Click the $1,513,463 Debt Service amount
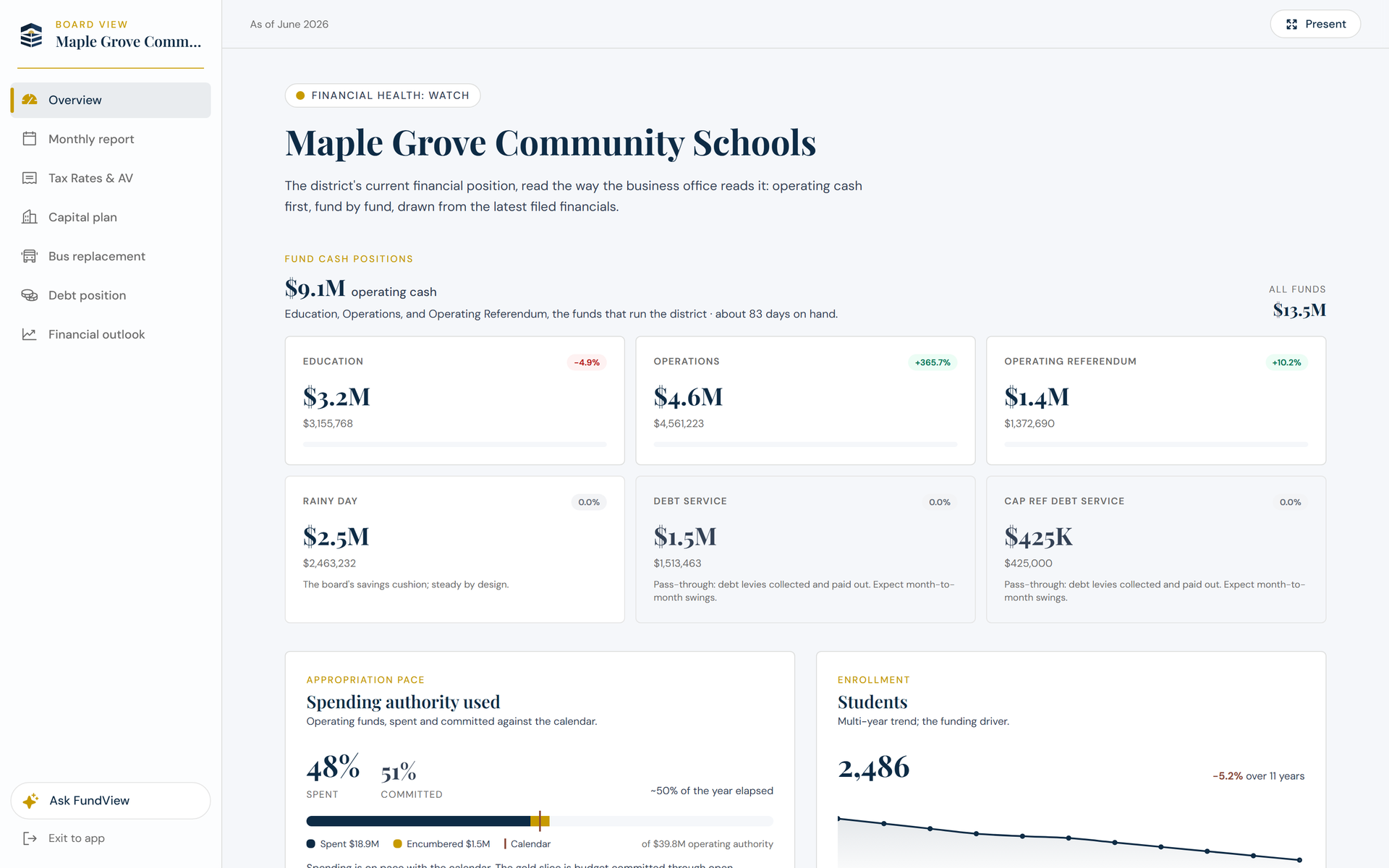 pyautogui.click(x=677, y=563)
